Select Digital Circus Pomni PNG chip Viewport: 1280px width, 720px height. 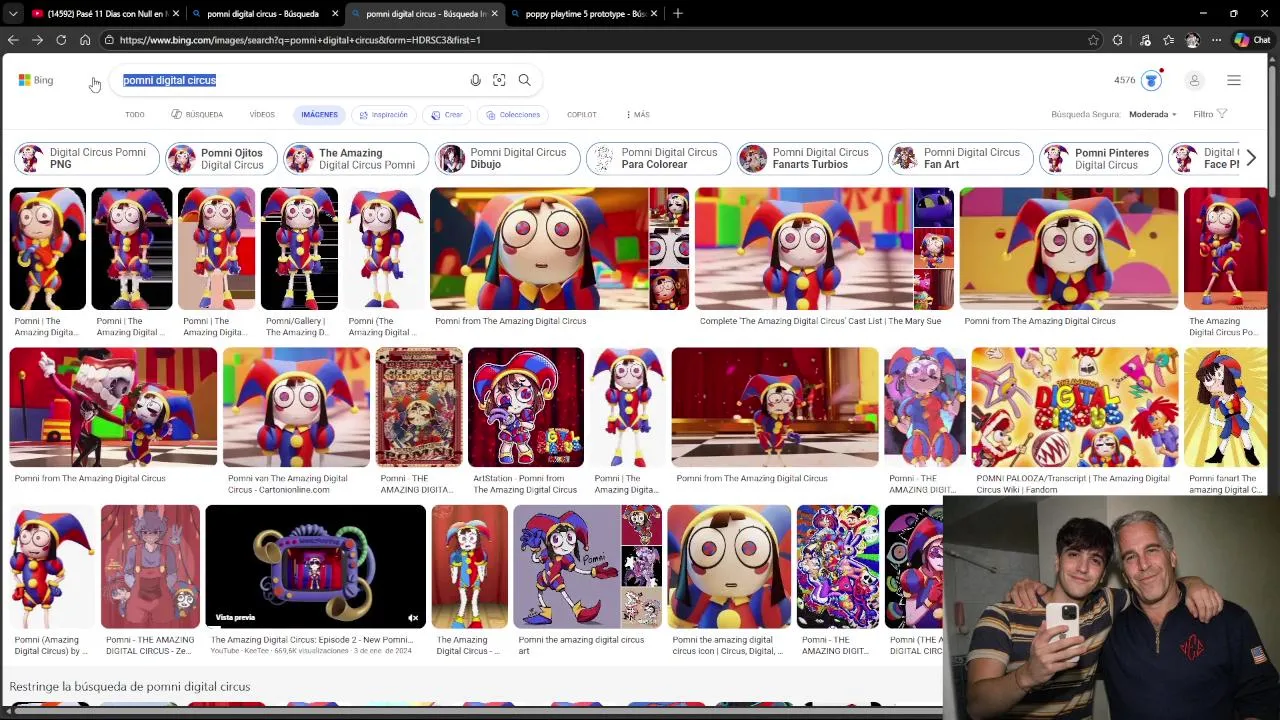pyautogui.click(x=87, y=158)
